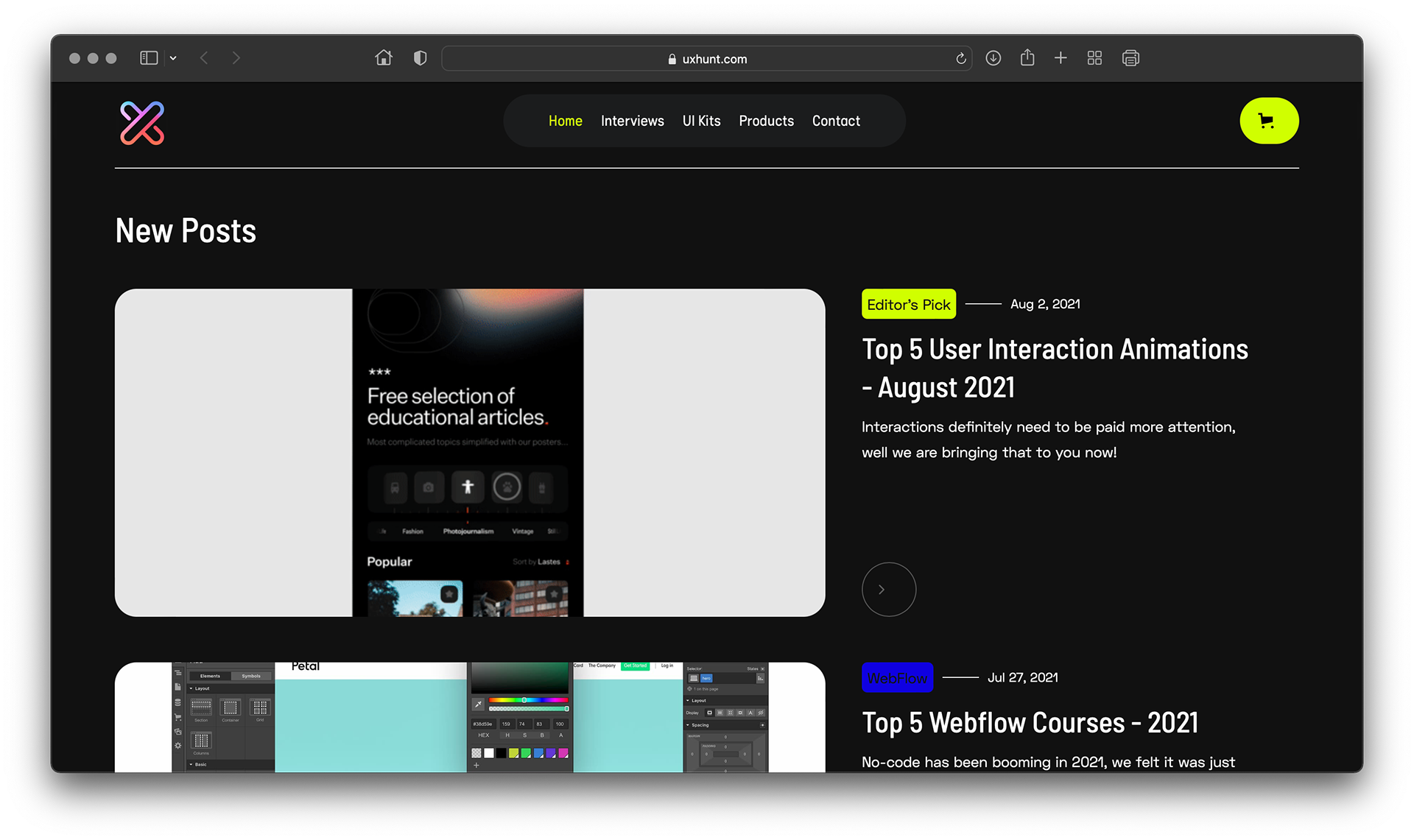Click the 'Interactions definitely need' description text
The width and height of the screenshot is (1414, 840).
coord(1049,440)
